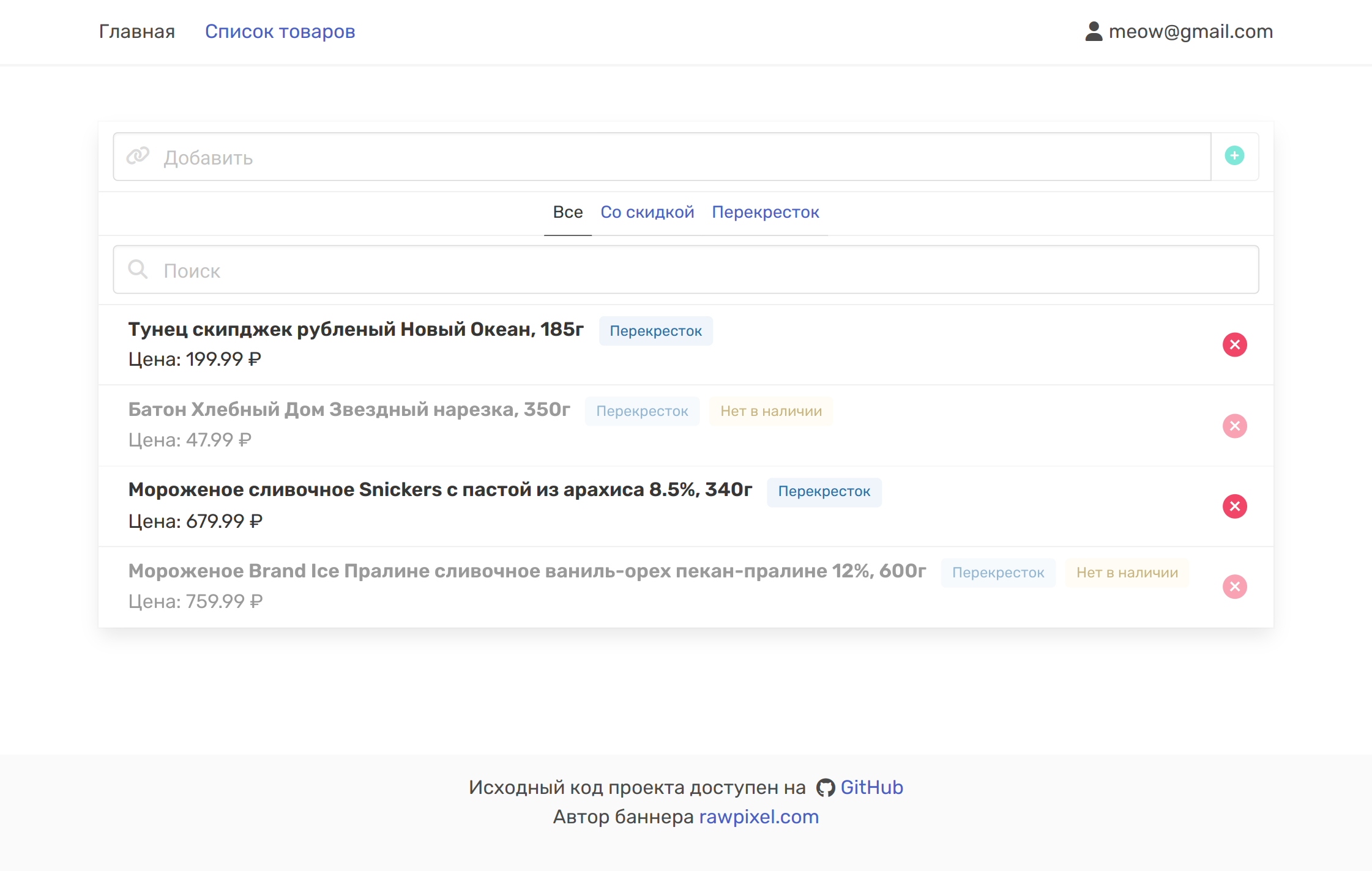This screenshot has height=871, width=1372.
Task: Click the Перекресток tag on the Тунец item
Action: pyautogui.click(x=655, y=331)
